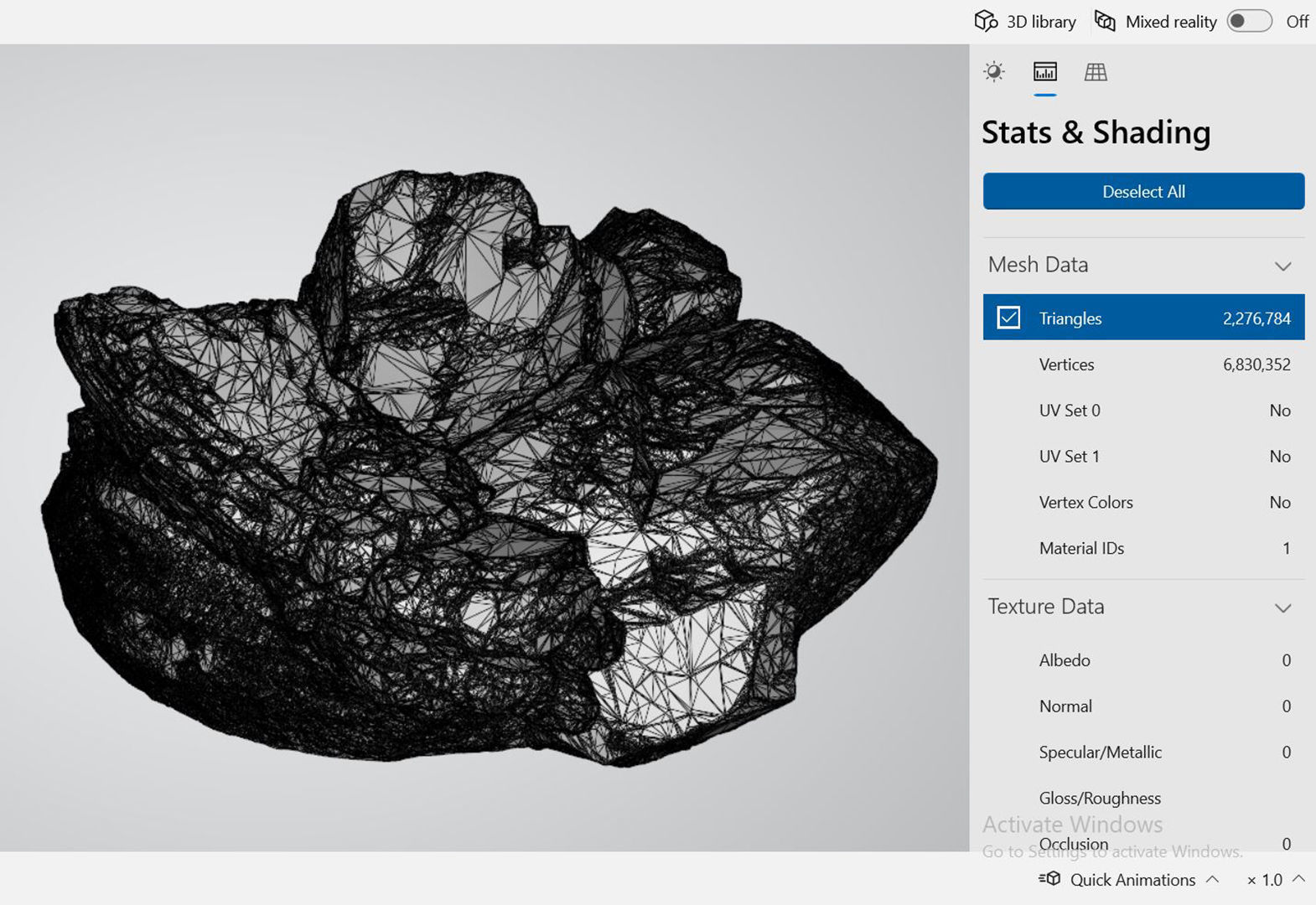Expand the Quick Animations menu arrow
The image size is (1316, 905).
pyautogui.click(x=1212, y=879)
